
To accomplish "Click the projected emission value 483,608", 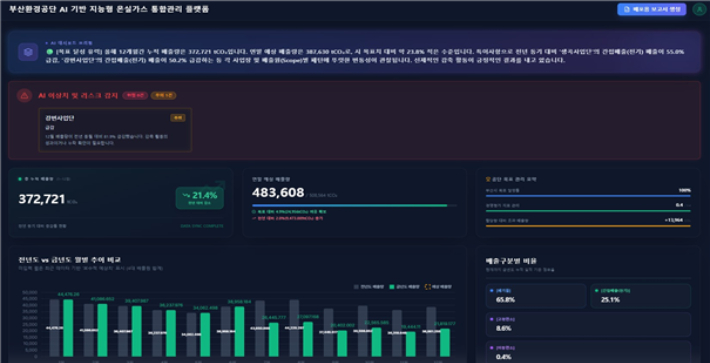I will pyautogui.click(x=278, y=193).
